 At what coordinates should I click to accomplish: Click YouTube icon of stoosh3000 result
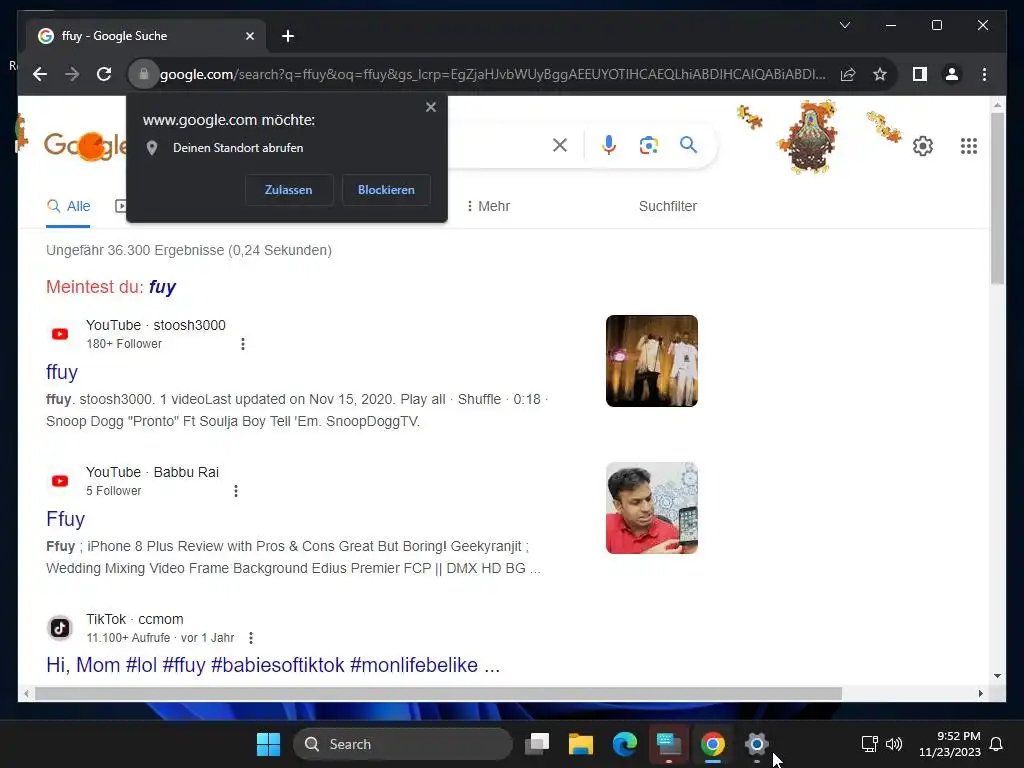tap(60, 334)
